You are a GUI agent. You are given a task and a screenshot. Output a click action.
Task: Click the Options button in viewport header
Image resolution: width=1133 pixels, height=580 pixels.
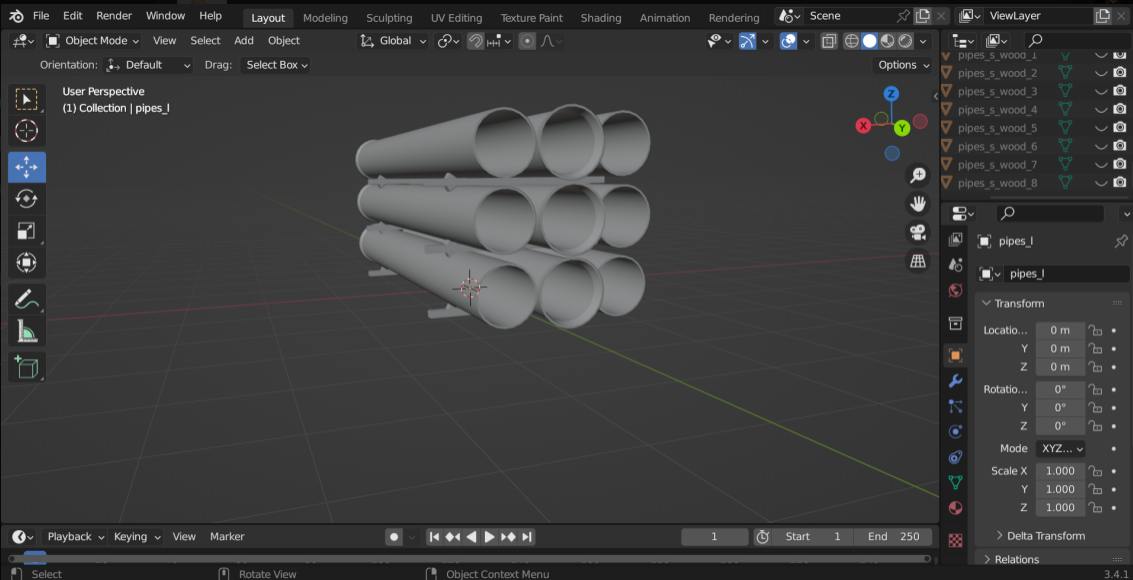903,65
